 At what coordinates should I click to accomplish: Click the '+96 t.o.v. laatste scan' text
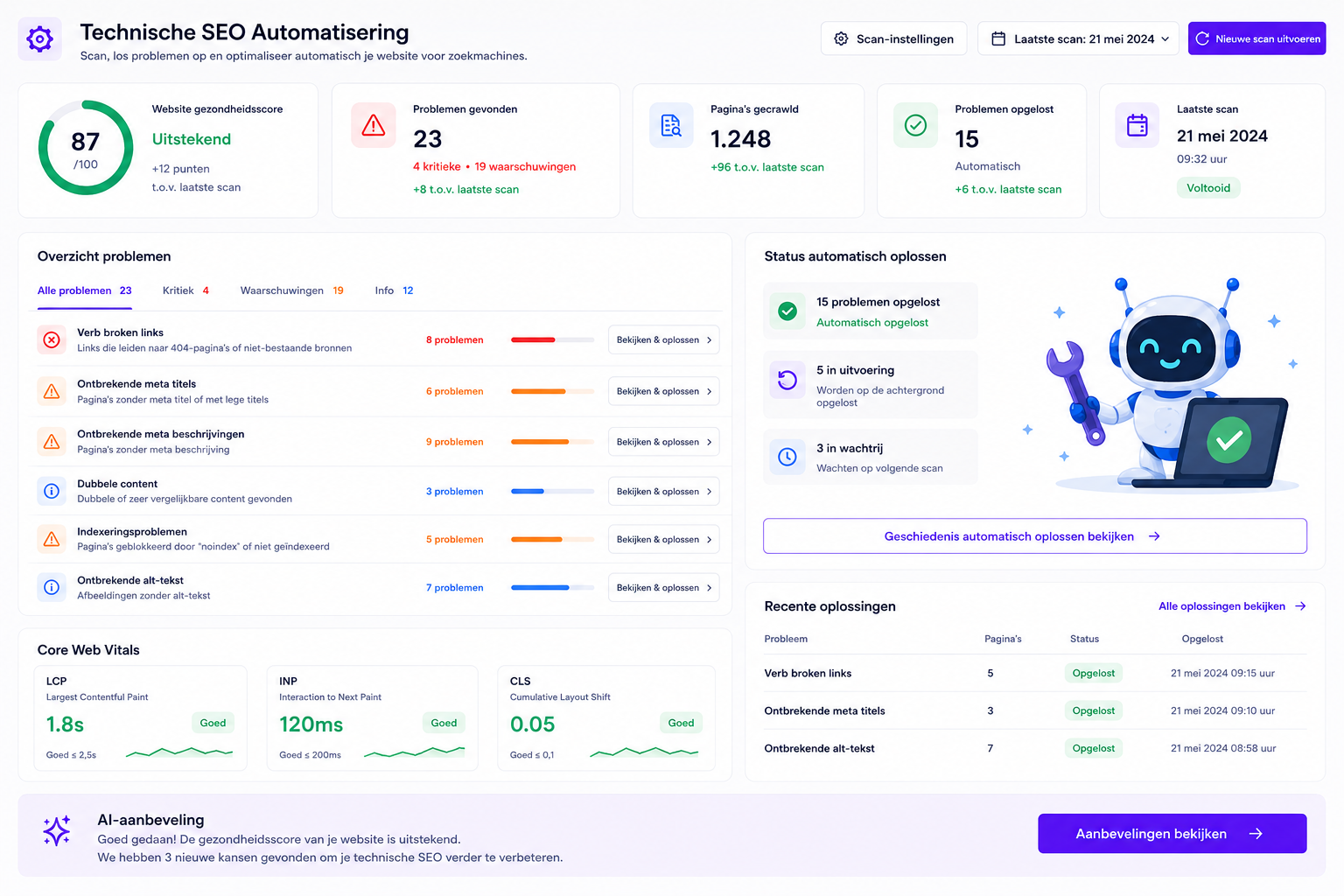(x=767, y=167)
